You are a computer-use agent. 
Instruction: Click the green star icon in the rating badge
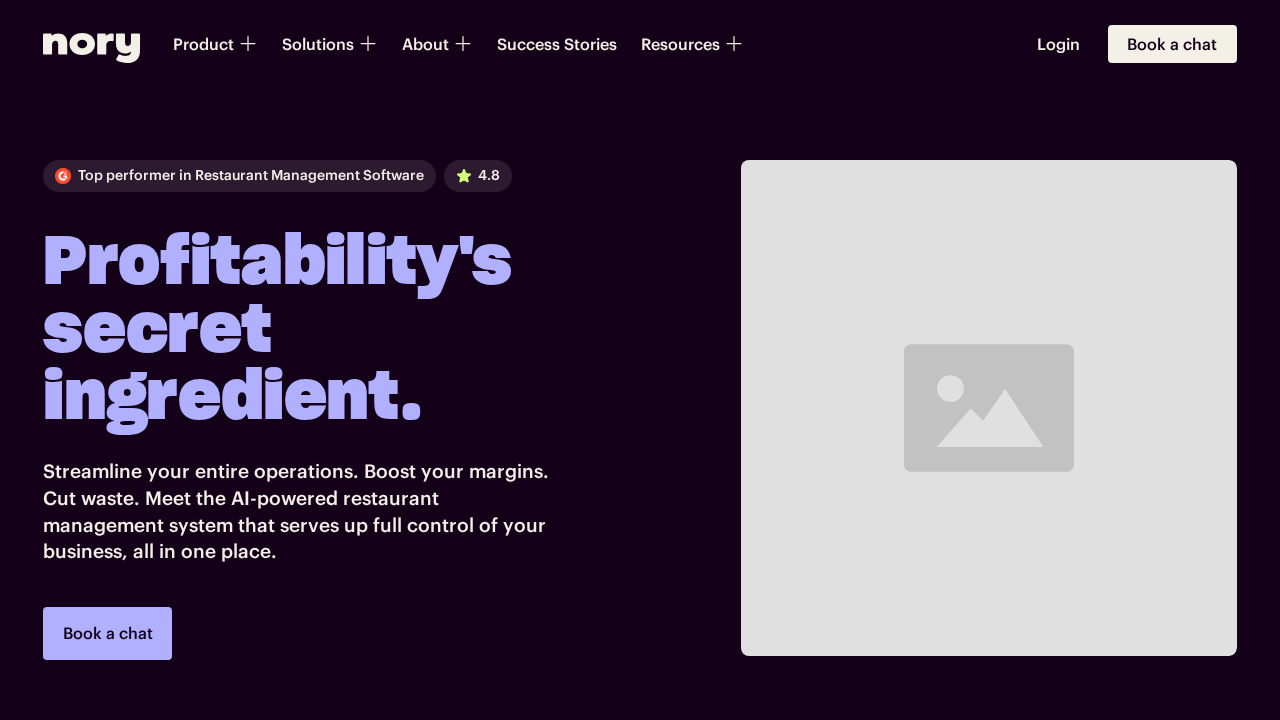pos(464,175)
